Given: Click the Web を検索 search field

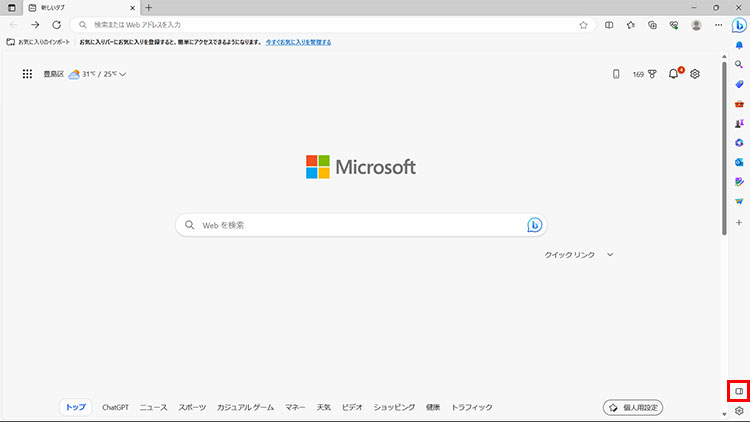Looking at the screenshot, I should (x=350, y=225).
